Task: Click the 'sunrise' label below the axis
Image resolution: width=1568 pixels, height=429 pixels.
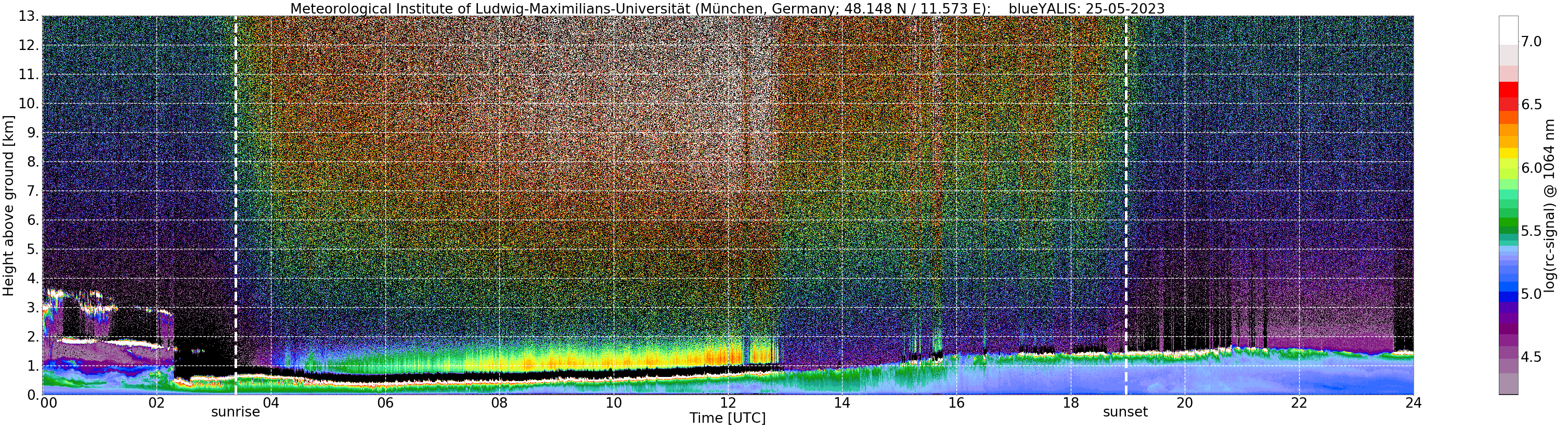Action: (236, 412)
